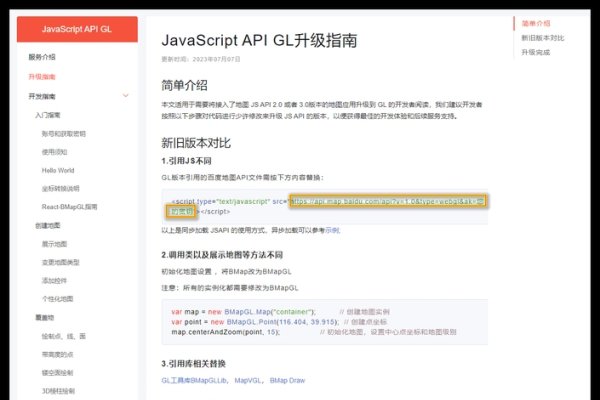Viewport: 600px width, 400px height.
Task: Open the MapVGL link
Action: pos(248,380)
